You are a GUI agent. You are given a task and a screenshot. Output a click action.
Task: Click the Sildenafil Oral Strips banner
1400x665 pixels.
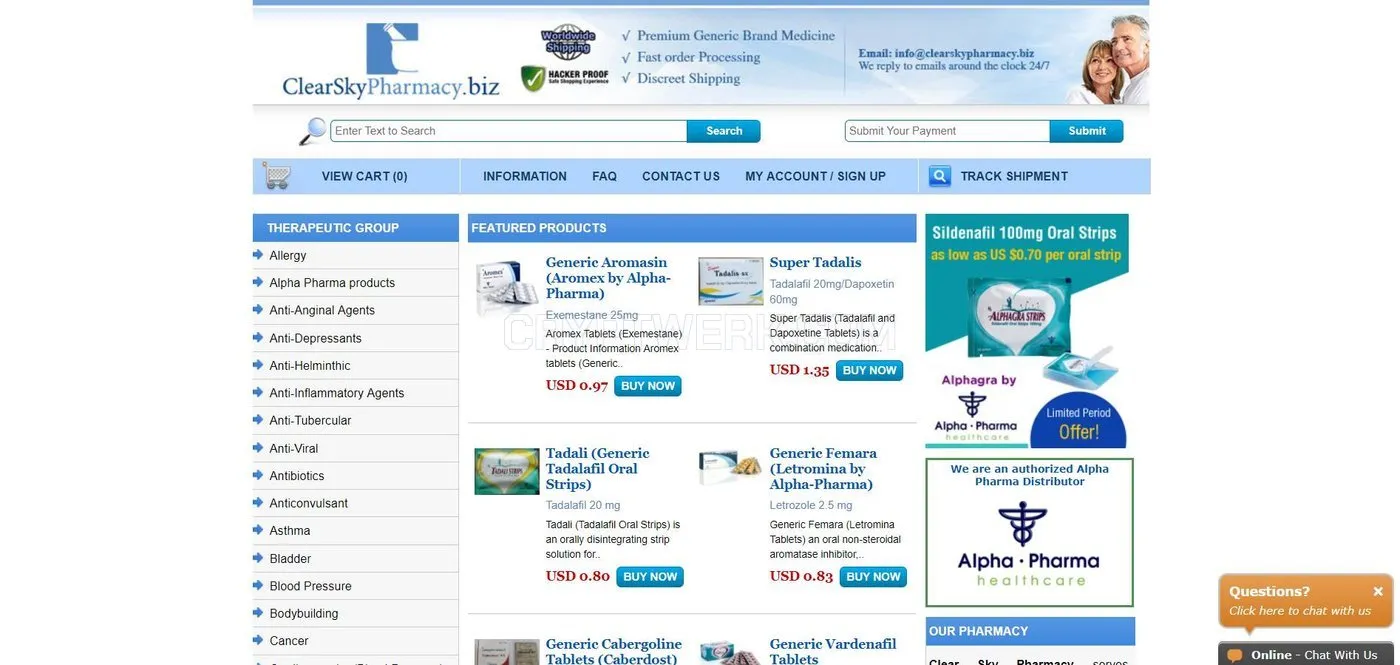click(1027, 331)
